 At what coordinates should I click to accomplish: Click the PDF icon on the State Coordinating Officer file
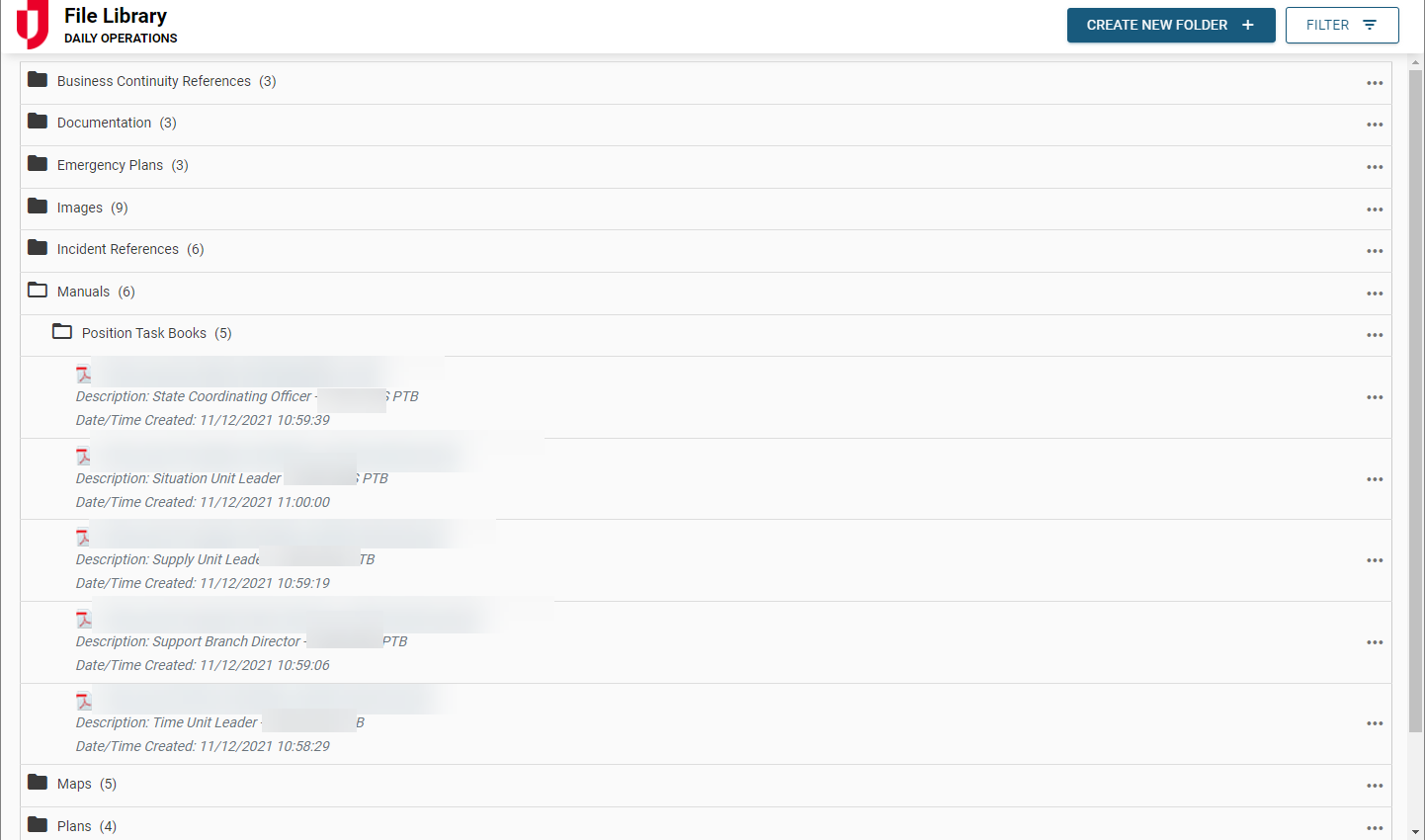(x=85, y=374)
